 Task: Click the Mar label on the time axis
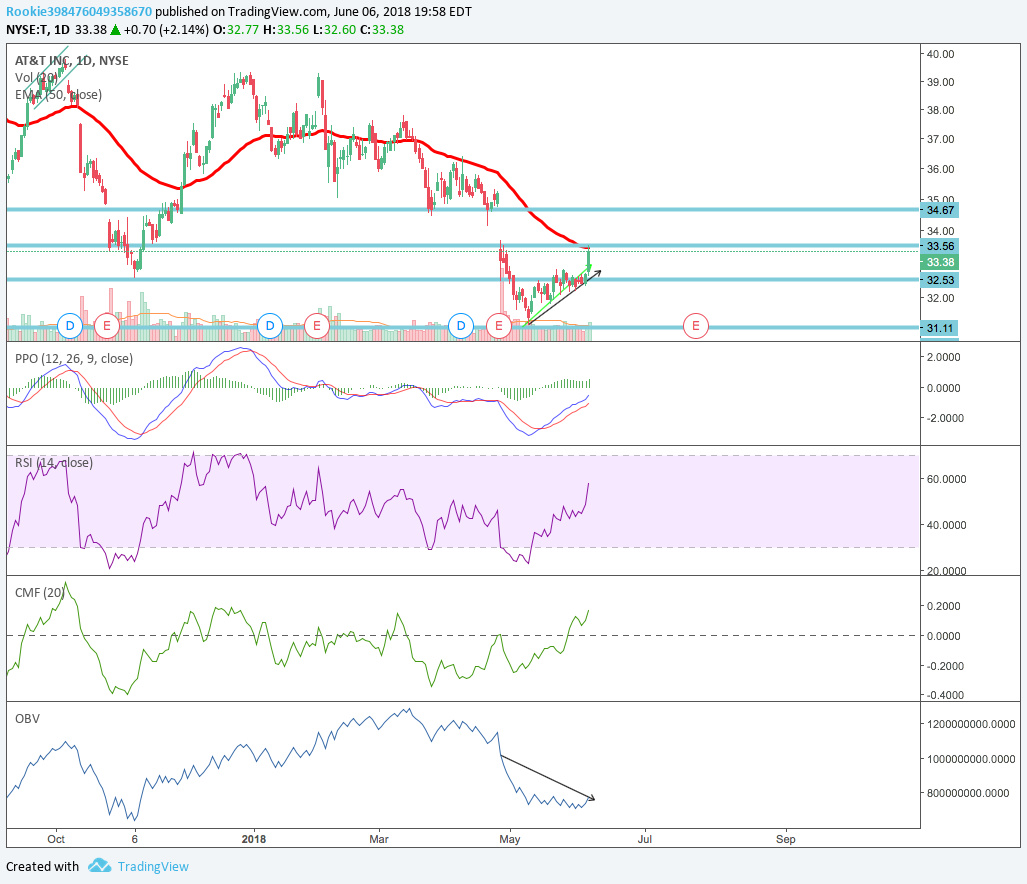point(379,839)
